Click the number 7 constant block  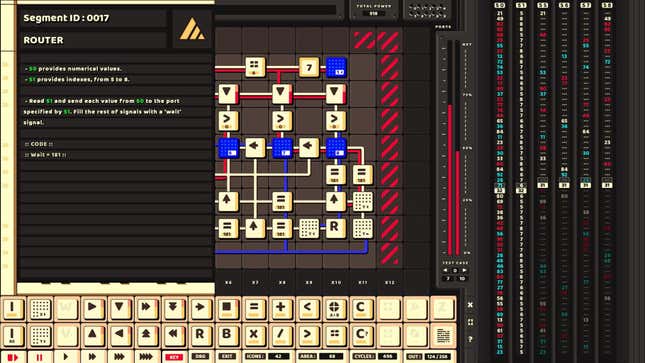(309, 67)
